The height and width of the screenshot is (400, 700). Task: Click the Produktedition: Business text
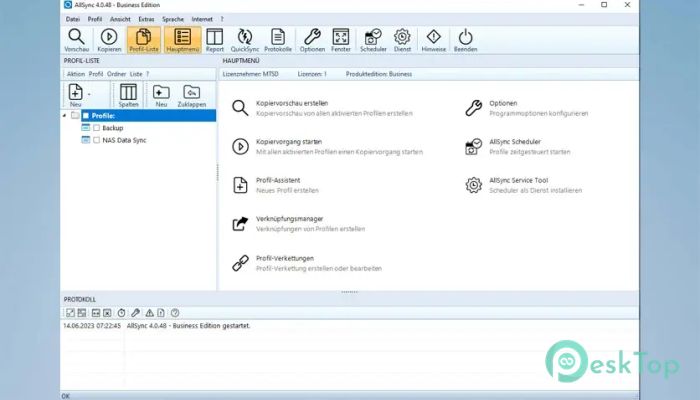click(379, 74)
